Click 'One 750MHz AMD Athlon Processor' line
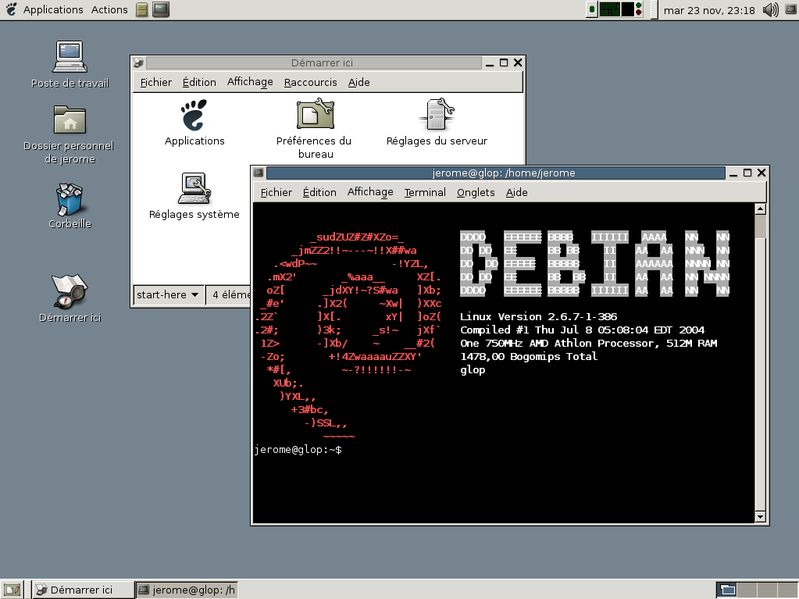Viewport: 799px width, 599px height. (x=588, y=343)
